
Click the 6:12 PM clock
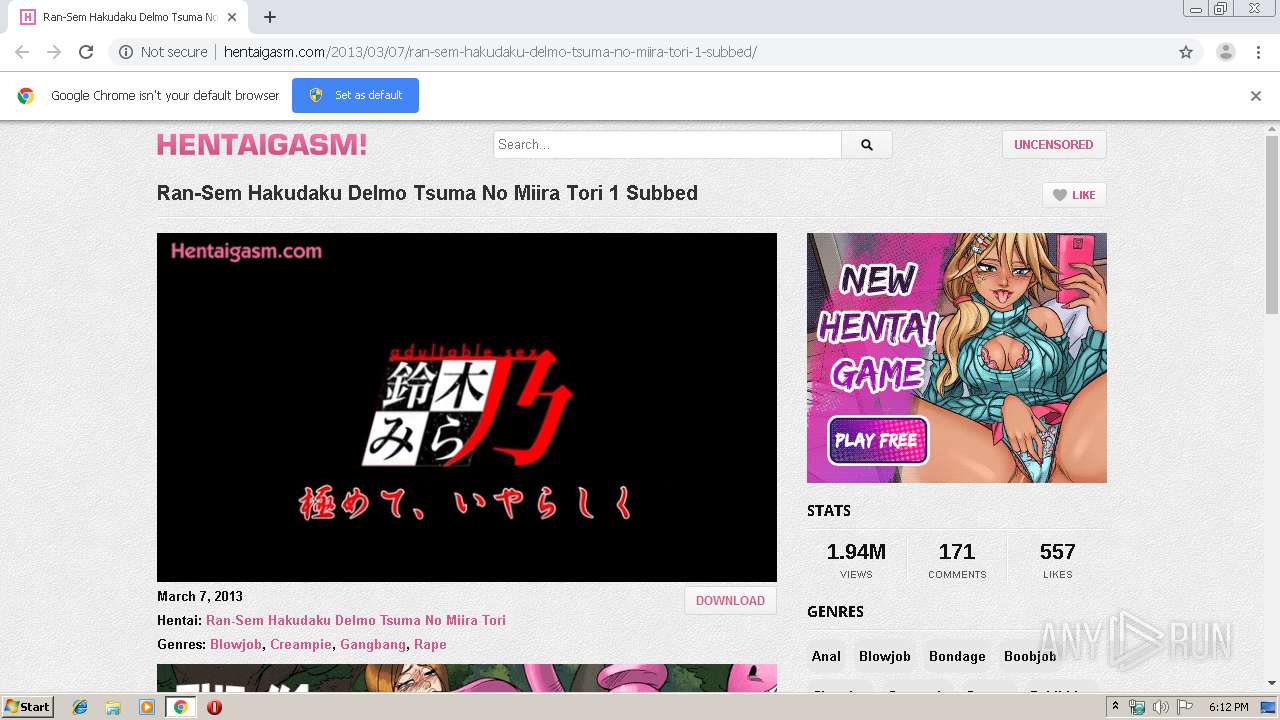tap(1228, 707)
